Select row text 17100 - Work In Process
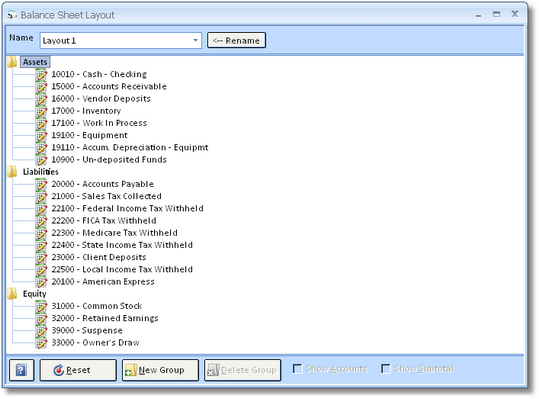Viewport: 539px width, 399px height. click(x=99, y=123)
